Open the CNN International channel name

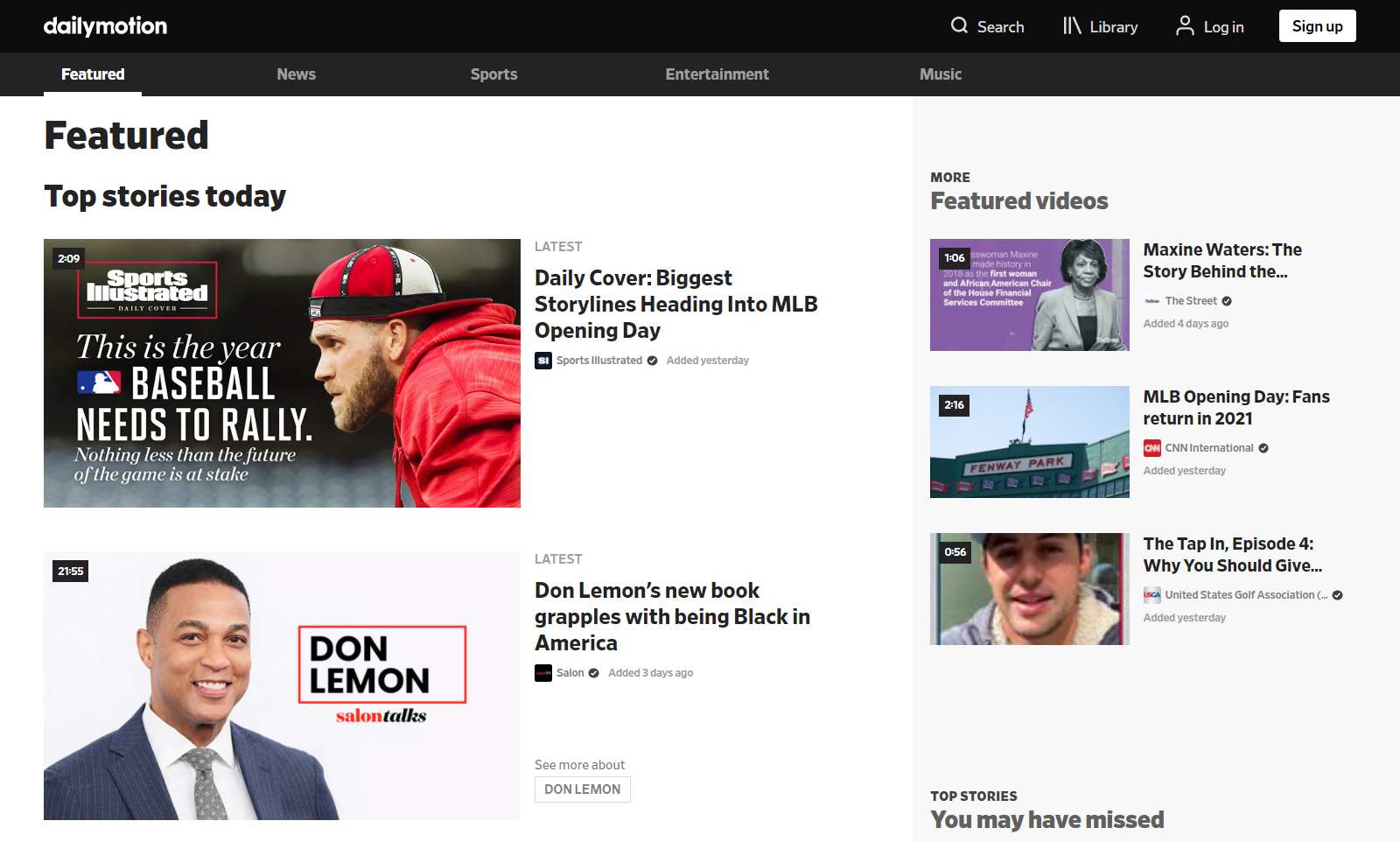coord(1209,448)
